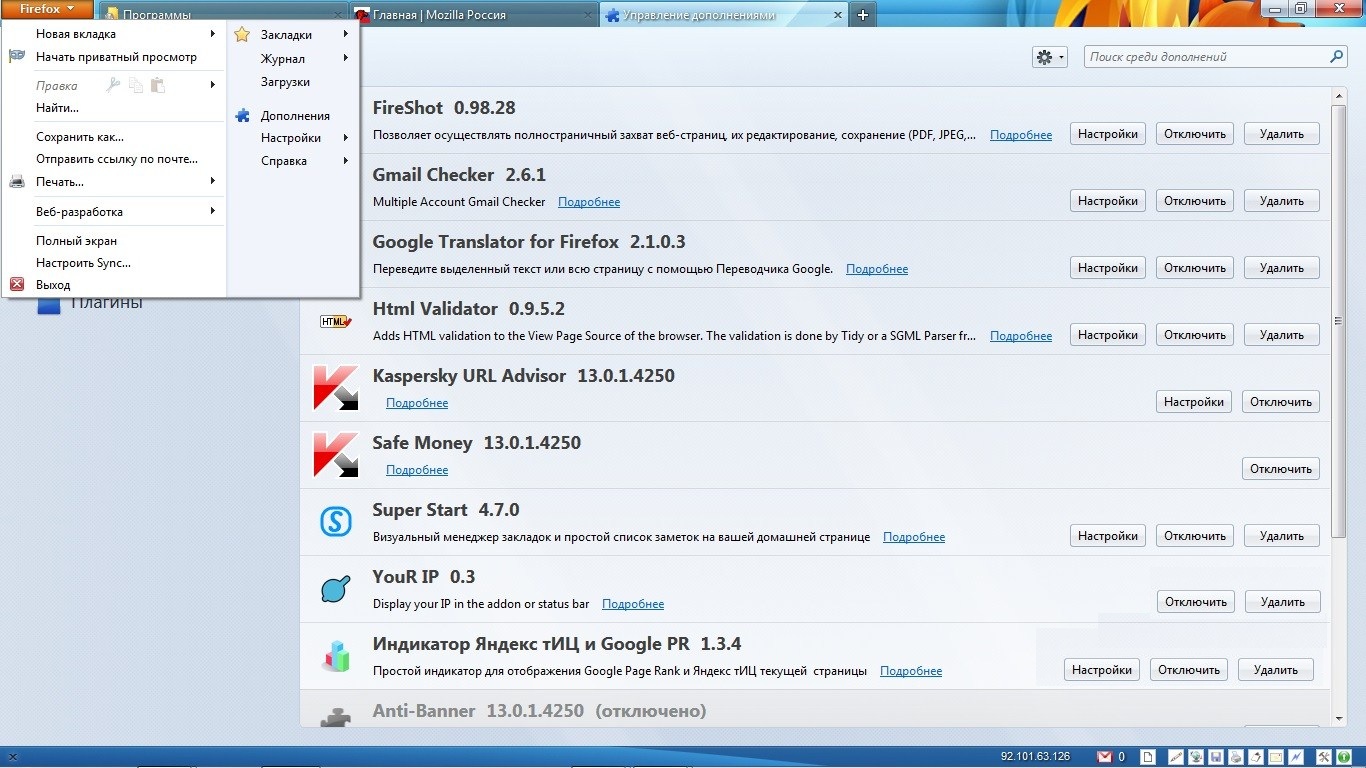Click the yellow star Закладки icon
The height and width of the screenshot is (768, 1366).
tap(242, 35)
